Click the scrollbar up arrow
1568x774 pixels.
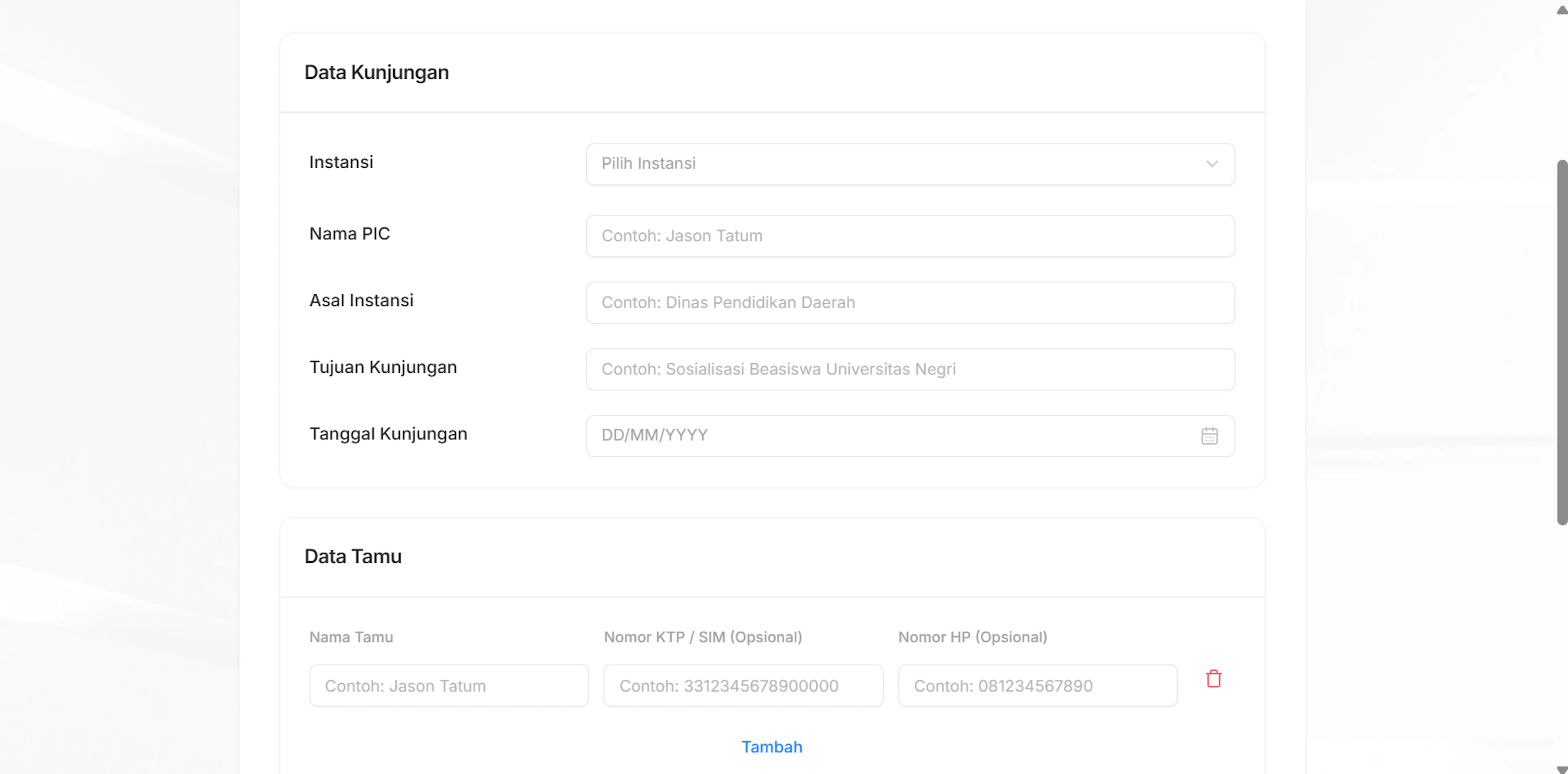[x=1562, y=10]
